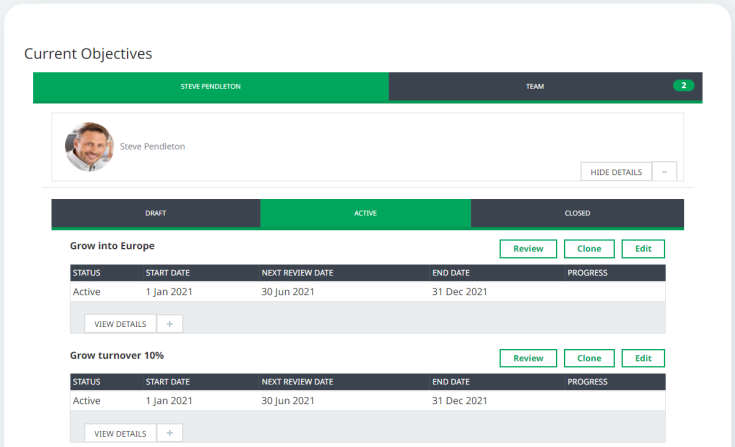Expand Grow into Europe with plus icon
This screenshot has width=735, height=447.
pyautogui.click(x=169, y=324)
